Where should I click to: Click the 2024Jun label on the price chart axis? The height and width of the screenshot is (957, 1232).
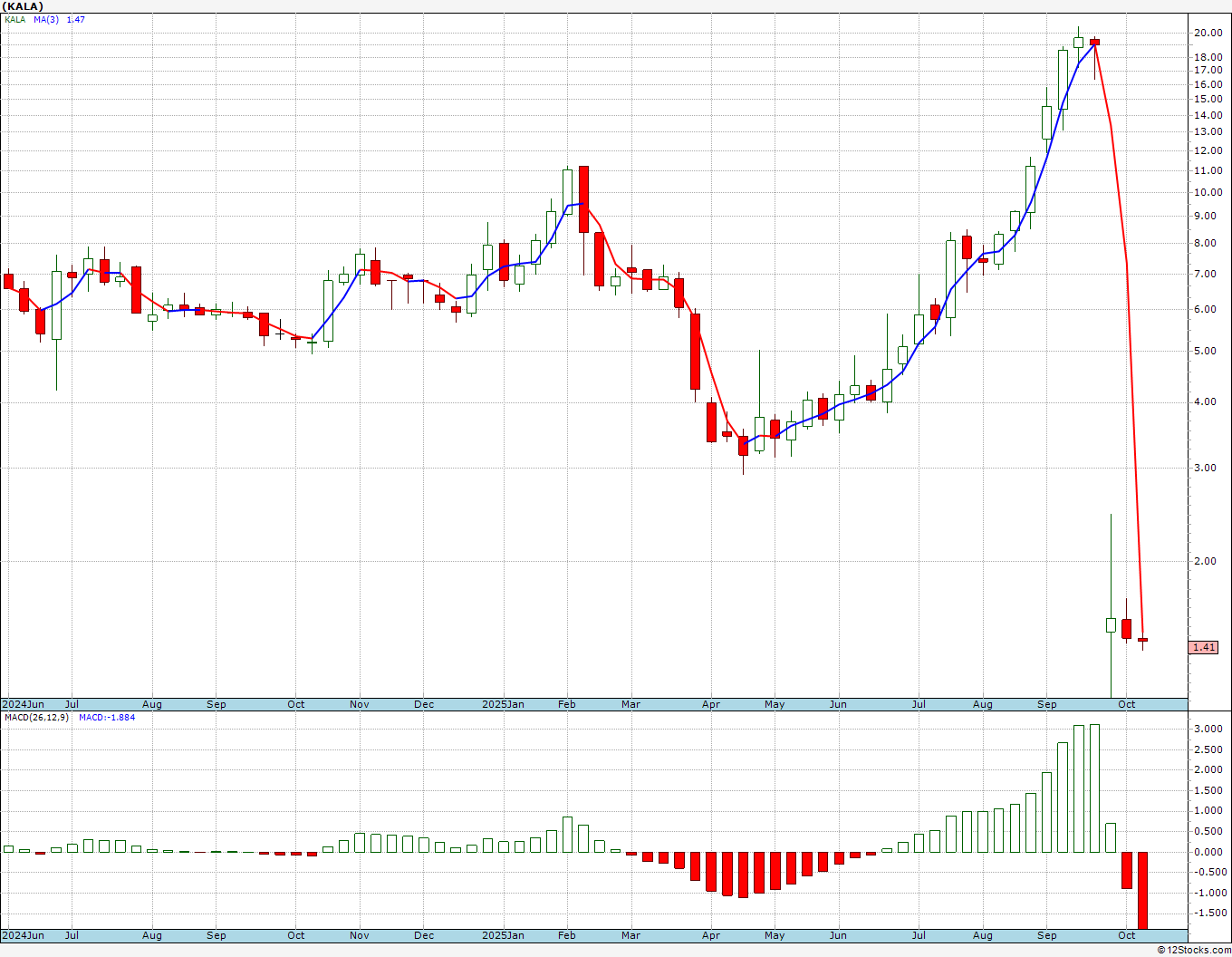click(24, 704)
